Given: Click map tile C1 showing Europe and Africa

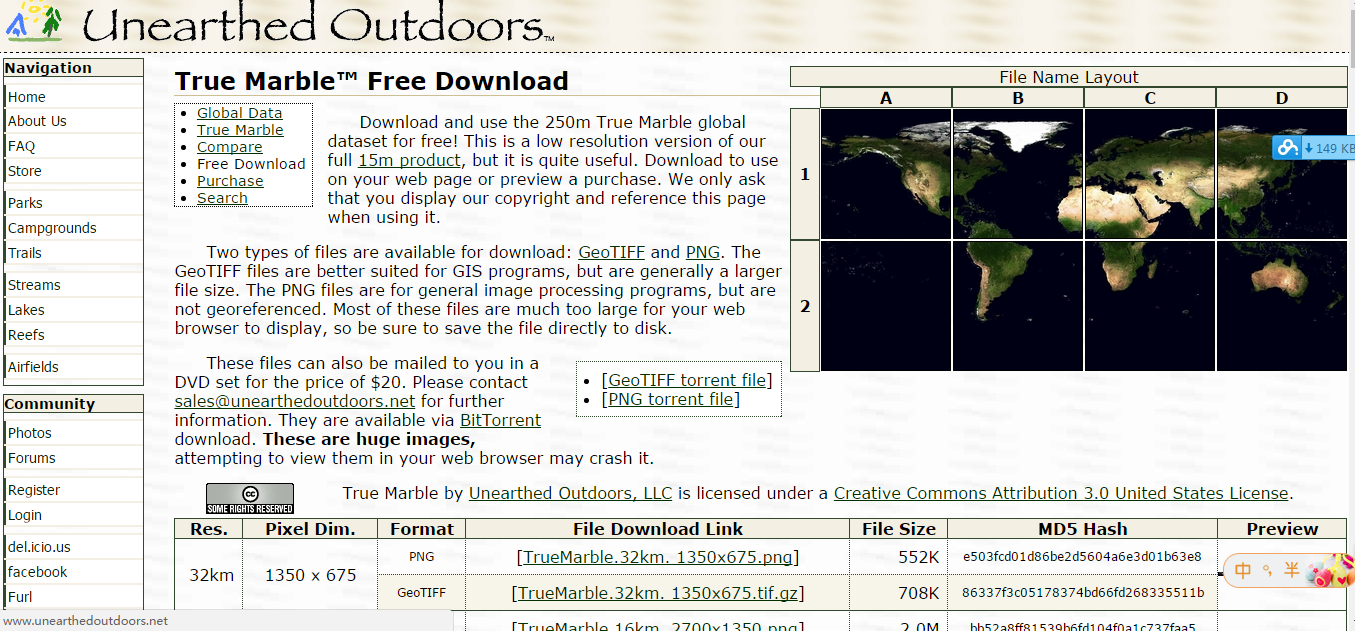Looking at the screenshot, I should point(1150,174).
